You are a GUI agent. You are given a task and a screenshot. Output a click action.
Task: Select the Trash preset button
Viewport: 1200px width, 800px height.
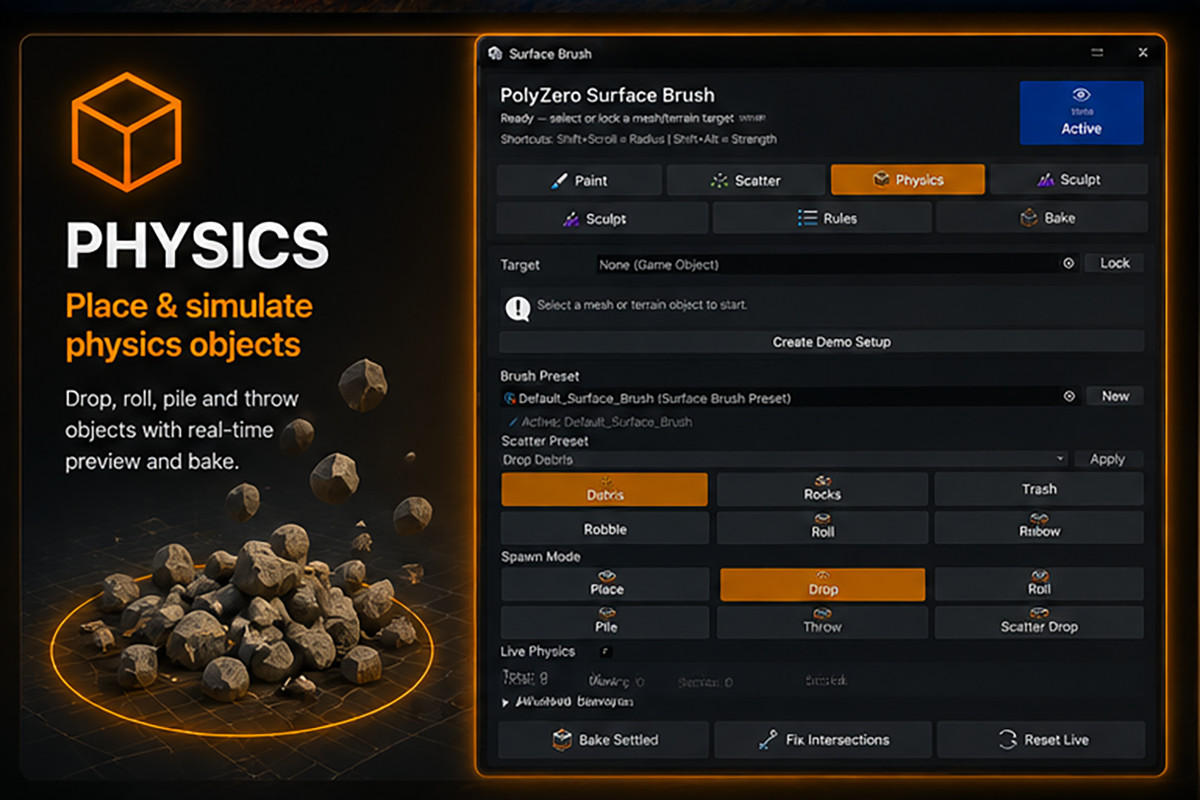(x=1039, y=489)
